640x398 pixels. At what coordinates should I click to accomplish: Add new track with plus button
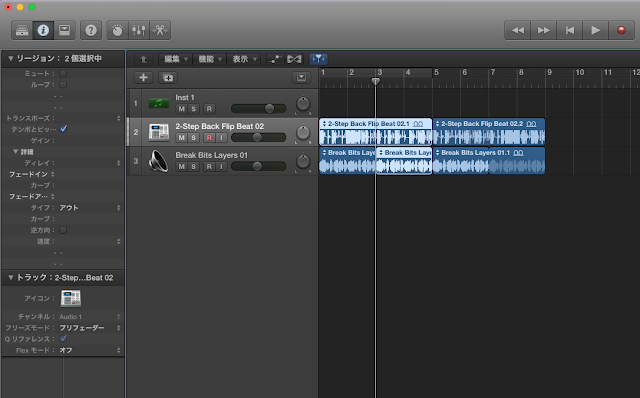click(x=143, y=78)
